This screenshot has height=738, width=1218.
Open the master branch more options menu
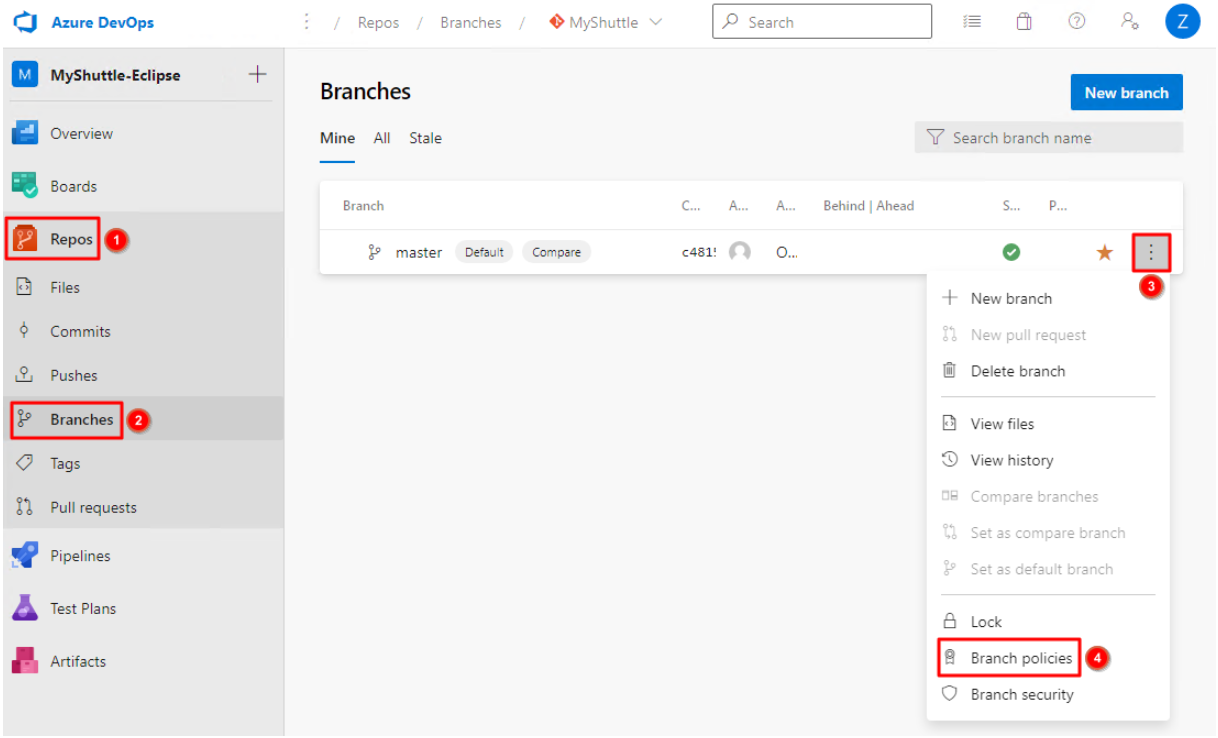click(x=1151, y=252)
